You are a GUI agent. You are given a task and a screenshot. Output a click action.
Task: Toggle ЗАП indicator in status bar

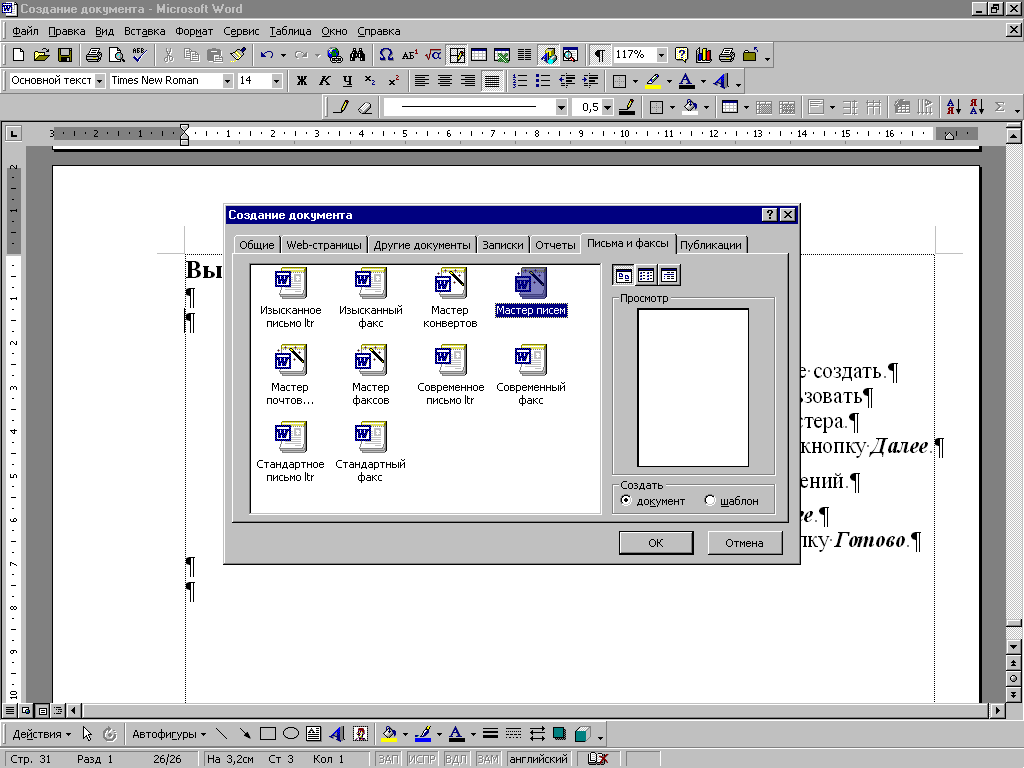point(389,759)
